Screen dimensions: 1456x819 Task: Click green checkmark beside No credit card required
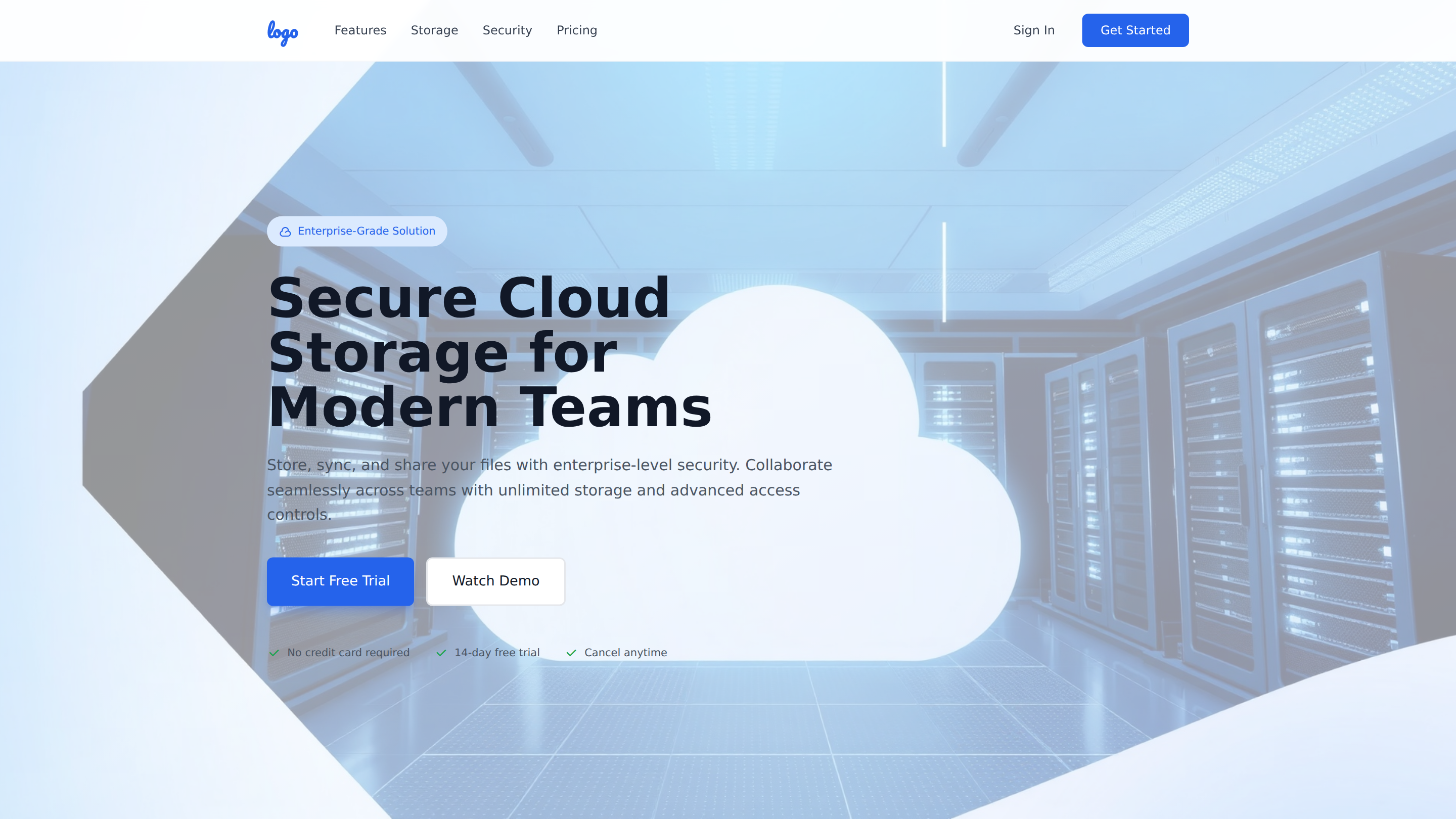(274, 653)
